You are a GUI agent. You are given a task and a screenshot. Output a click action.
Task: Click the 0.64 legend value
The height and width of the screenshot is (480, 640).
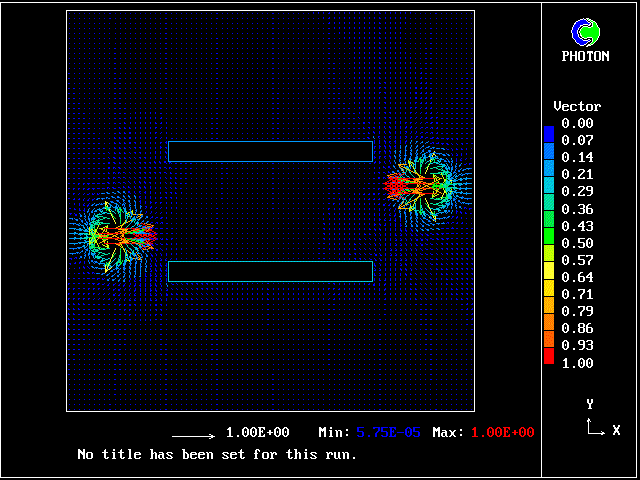coord(577,277)
